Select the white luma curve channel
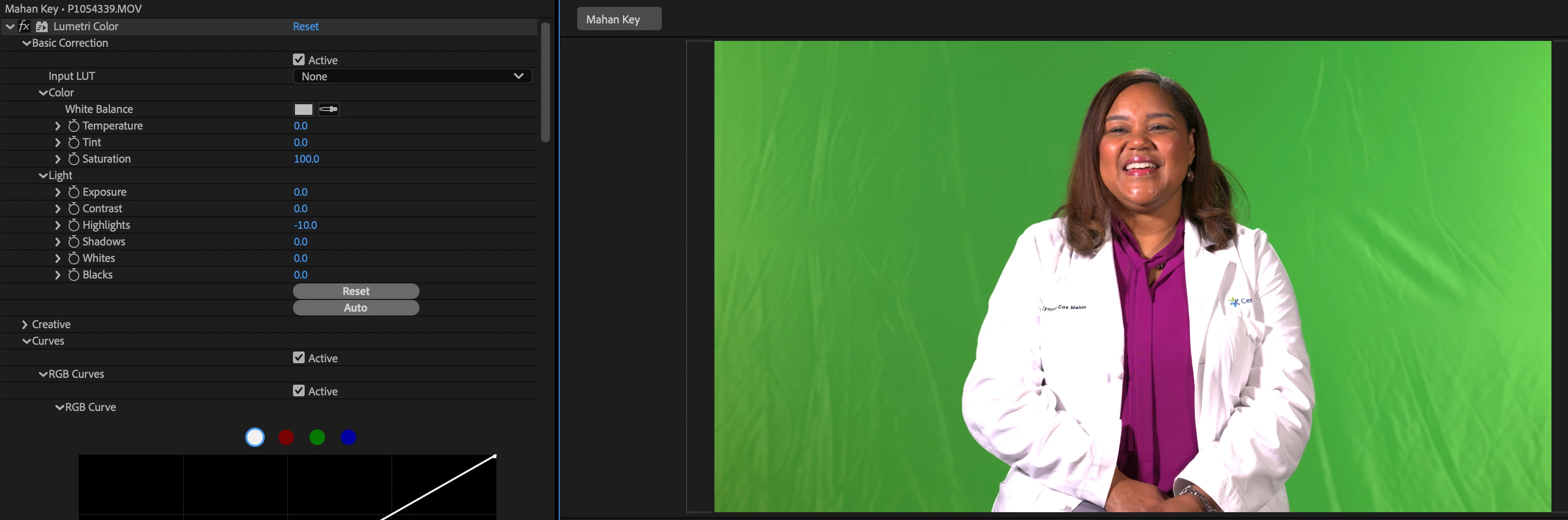Screen dimensions: 1568x520 255,437
